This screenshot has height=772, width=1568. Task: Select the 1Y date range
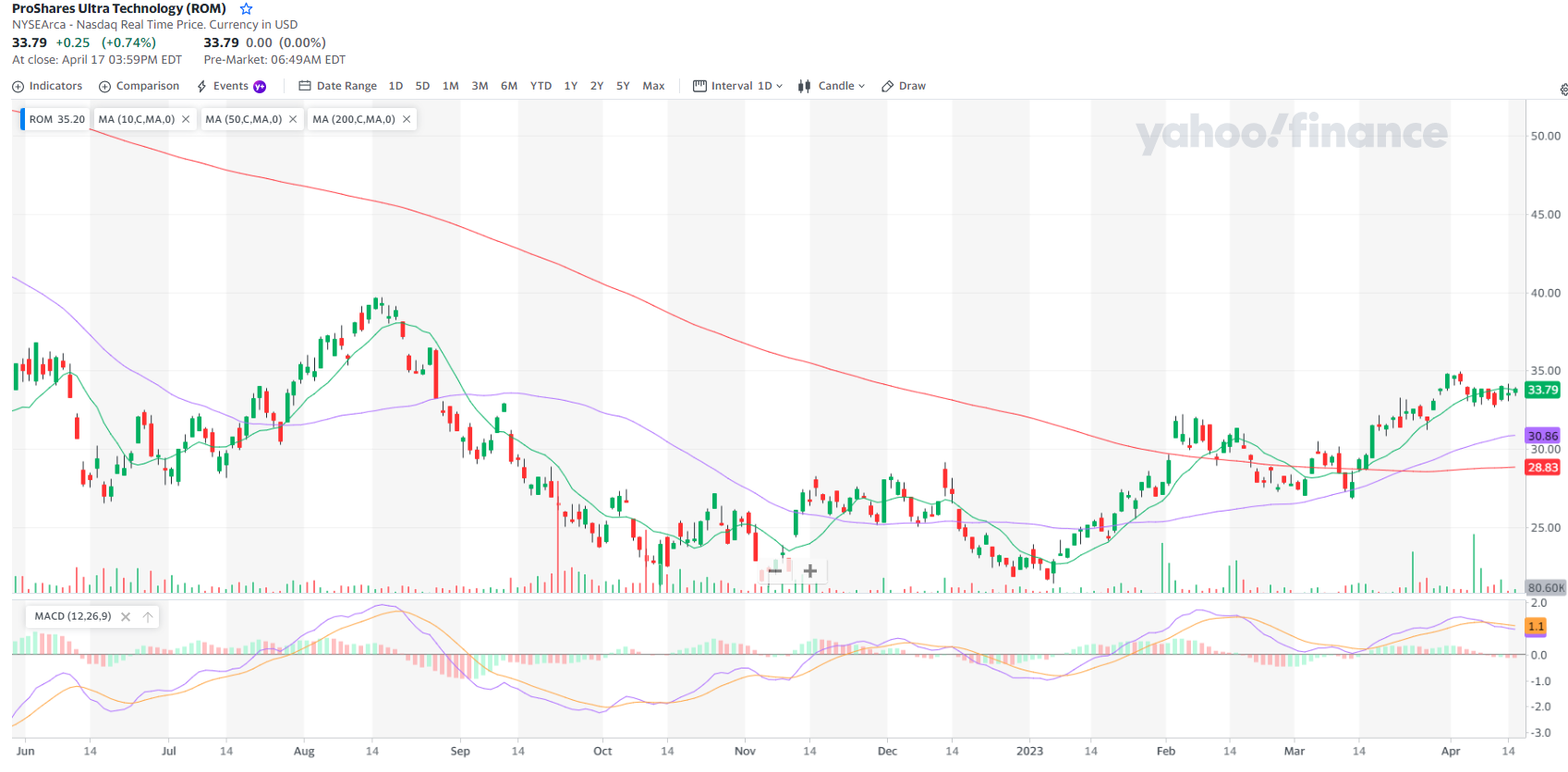pyautogui.click(x=571, y=86)
